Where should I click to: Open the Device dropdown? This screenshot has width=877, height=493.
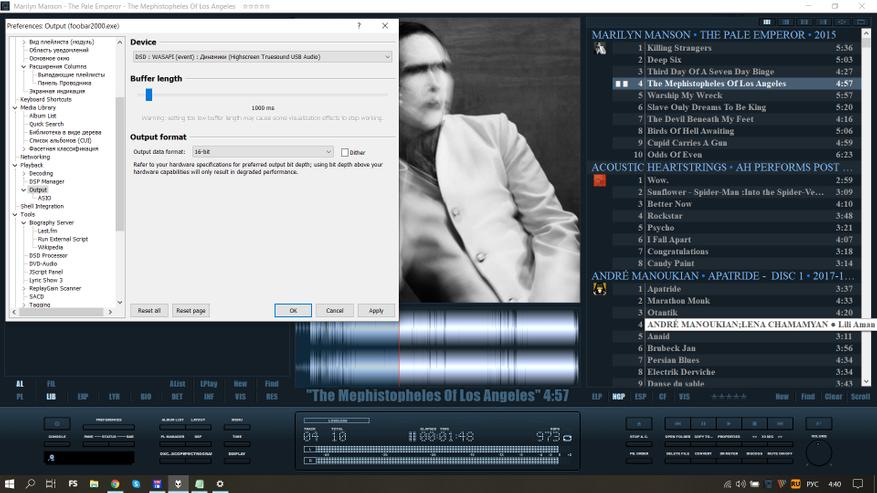point(262,57)
